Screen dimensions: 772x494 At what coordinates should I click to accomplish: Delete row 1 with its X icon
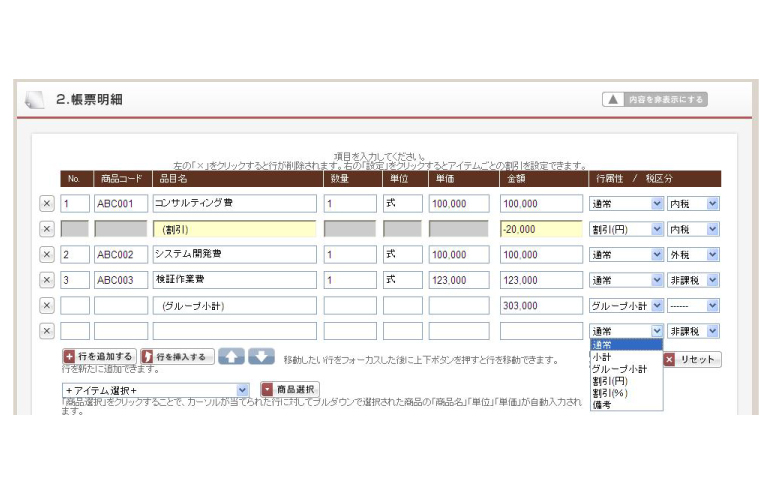click(47, 203)
